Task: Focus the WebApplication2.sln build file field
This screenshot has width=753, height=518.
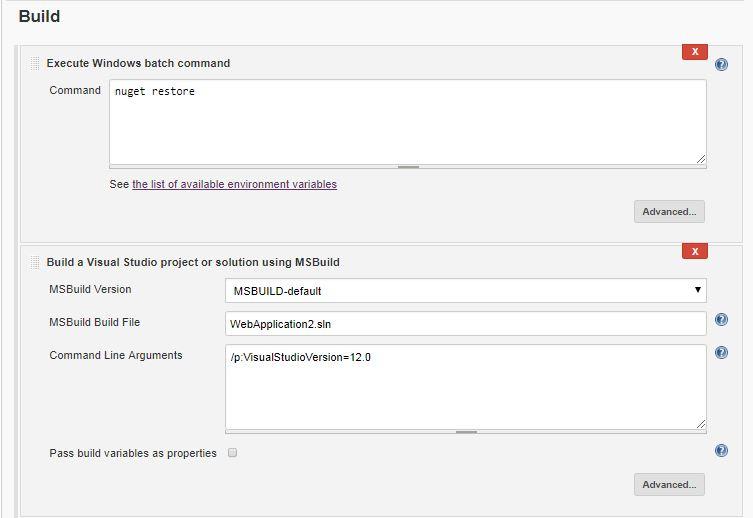Action: 465,324
